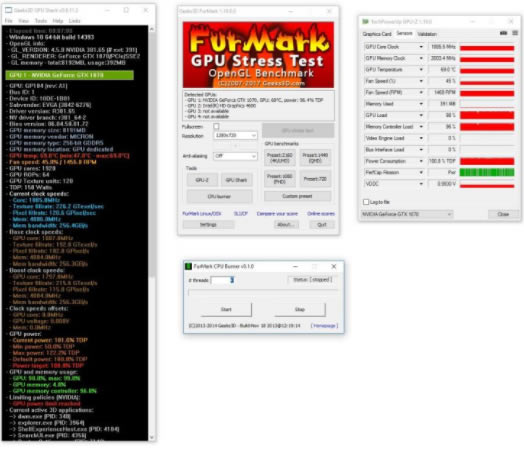Open the GPU Core Clock sensor dropdown
This screenshot has height=453, width=524.
pos(421,47)
